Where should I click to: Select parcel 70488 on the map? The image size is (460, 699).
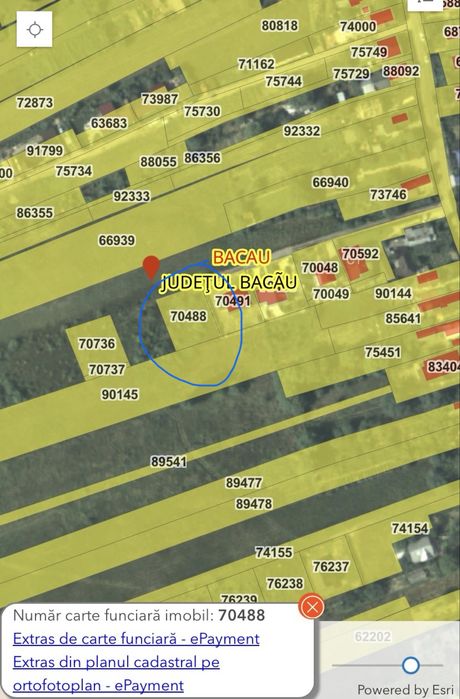click(x=189, y=316)
